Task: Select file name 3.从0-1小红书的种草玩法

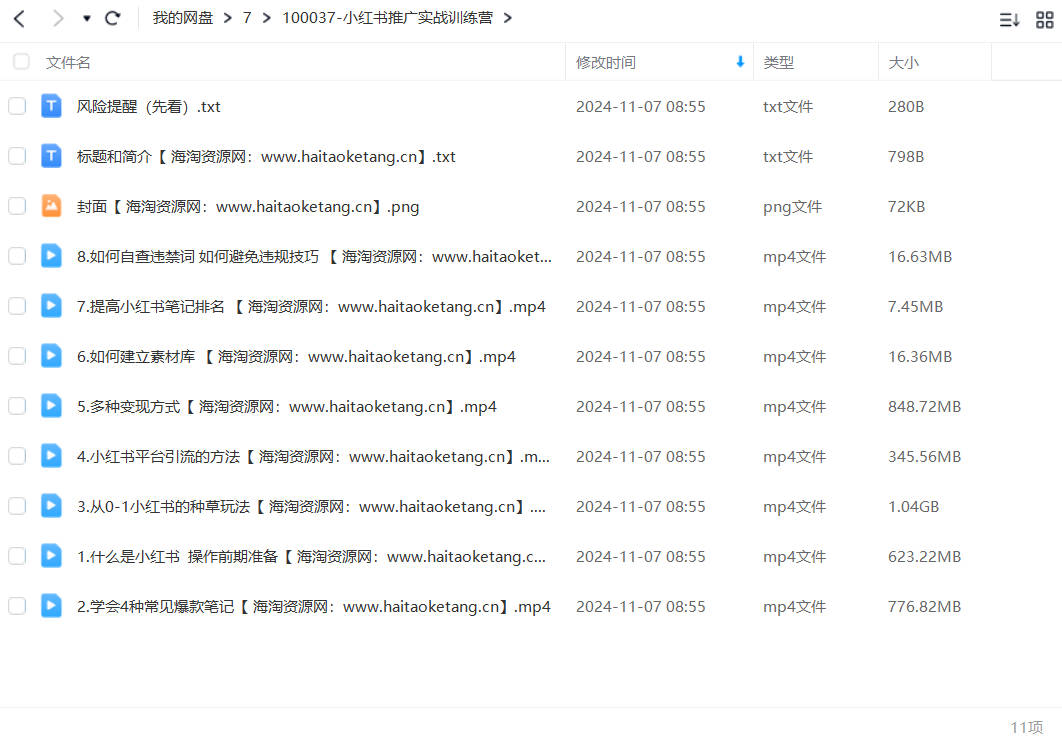Action: pos(311,507)
